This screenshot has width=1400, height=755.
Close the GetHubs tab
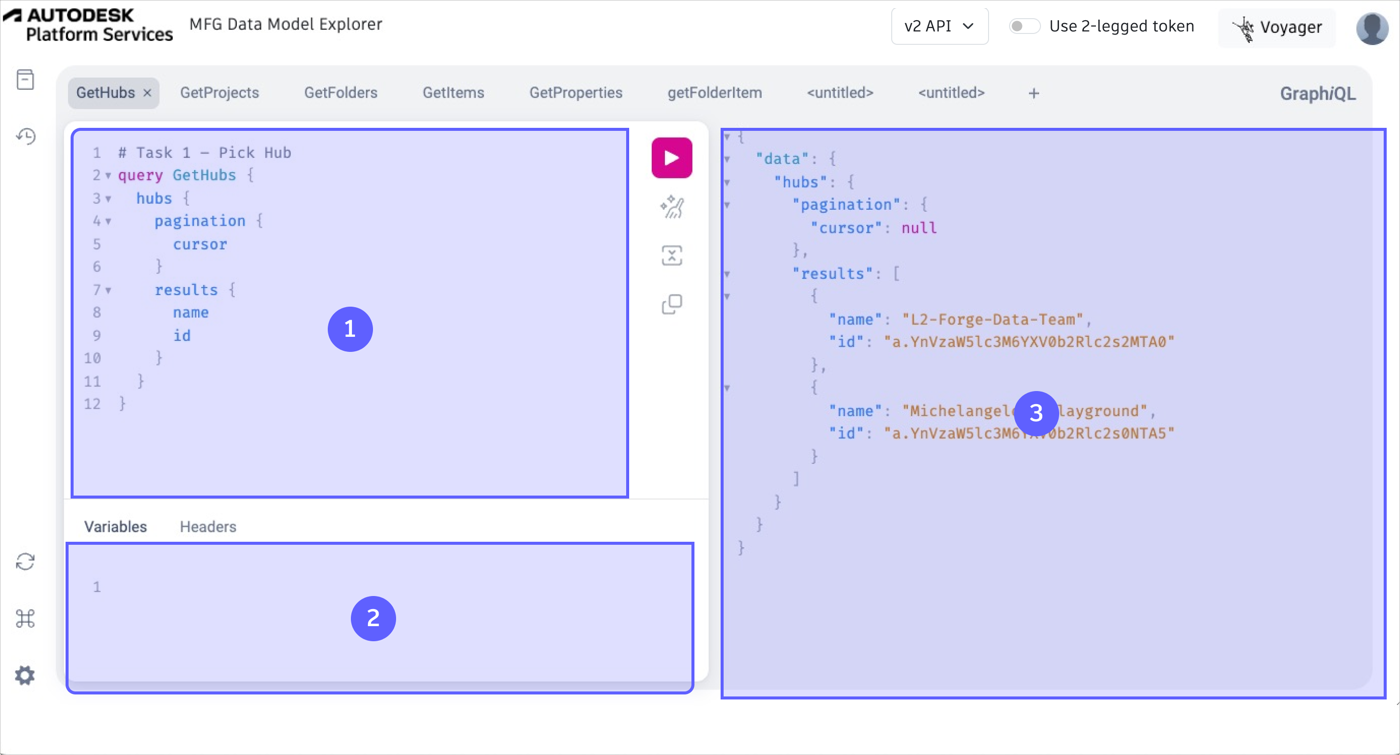147,93
